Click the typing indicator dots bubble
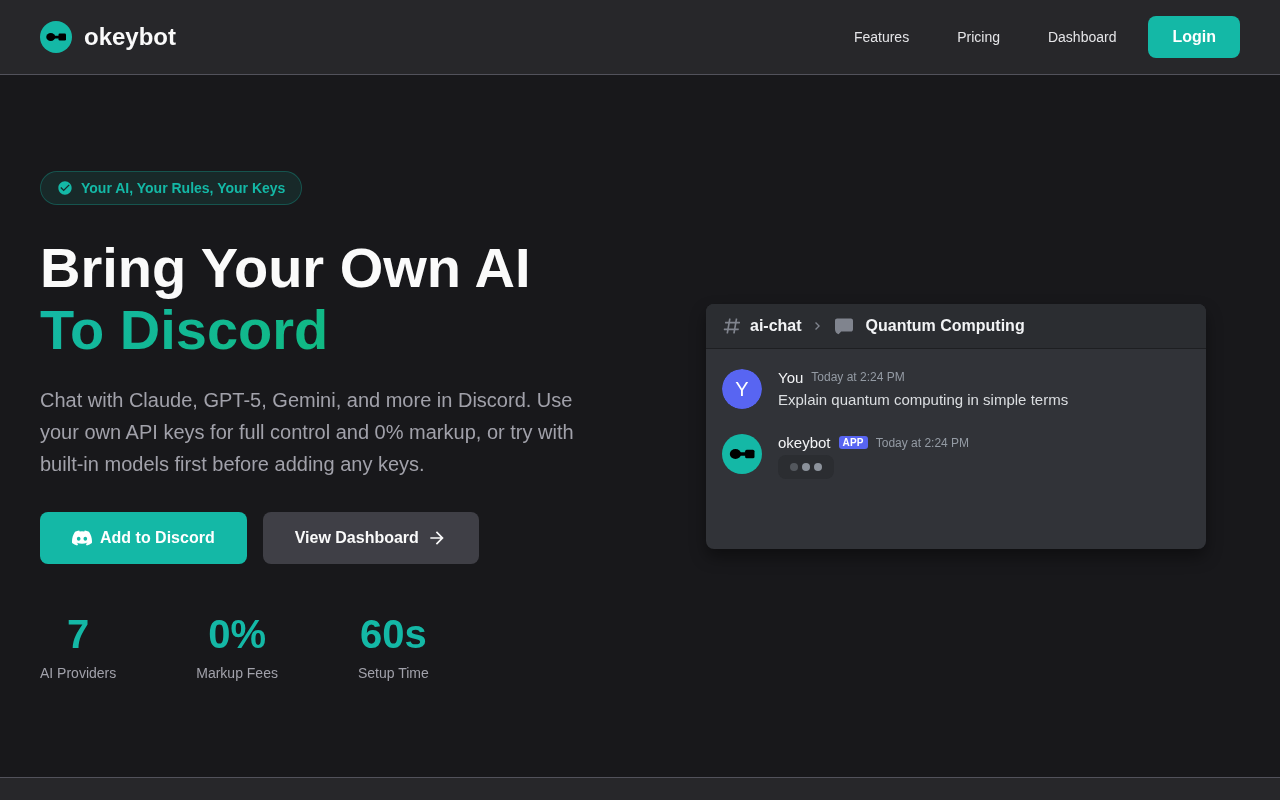Viewport: 1280px width, 800px height. 806,467
